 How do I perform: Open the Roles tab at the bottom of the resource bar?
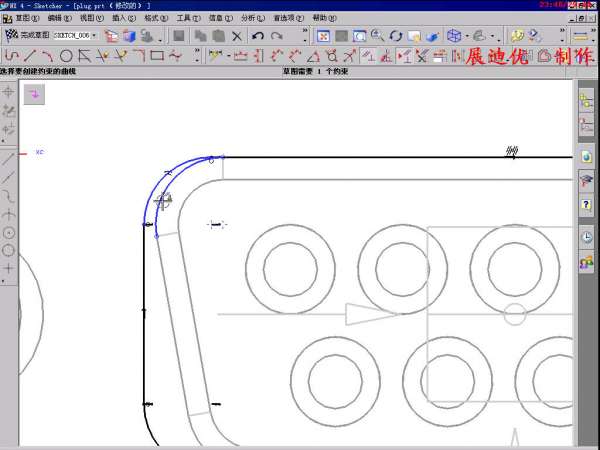tap(586, 262)
